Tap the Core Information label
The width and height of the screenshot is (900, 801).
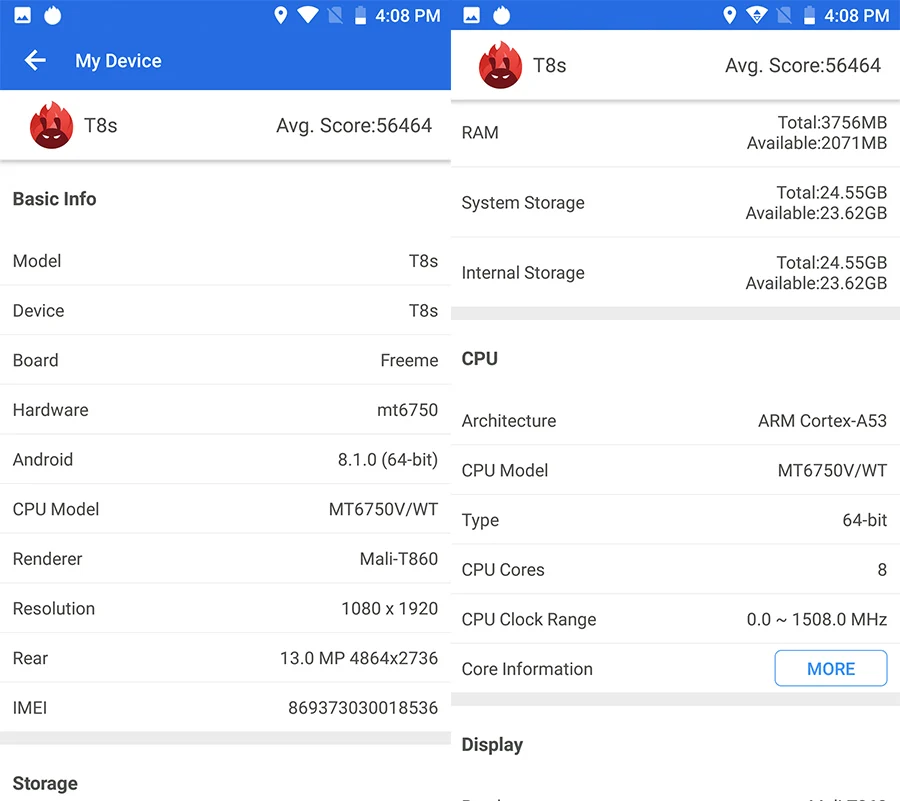click(x=527, y=669)
